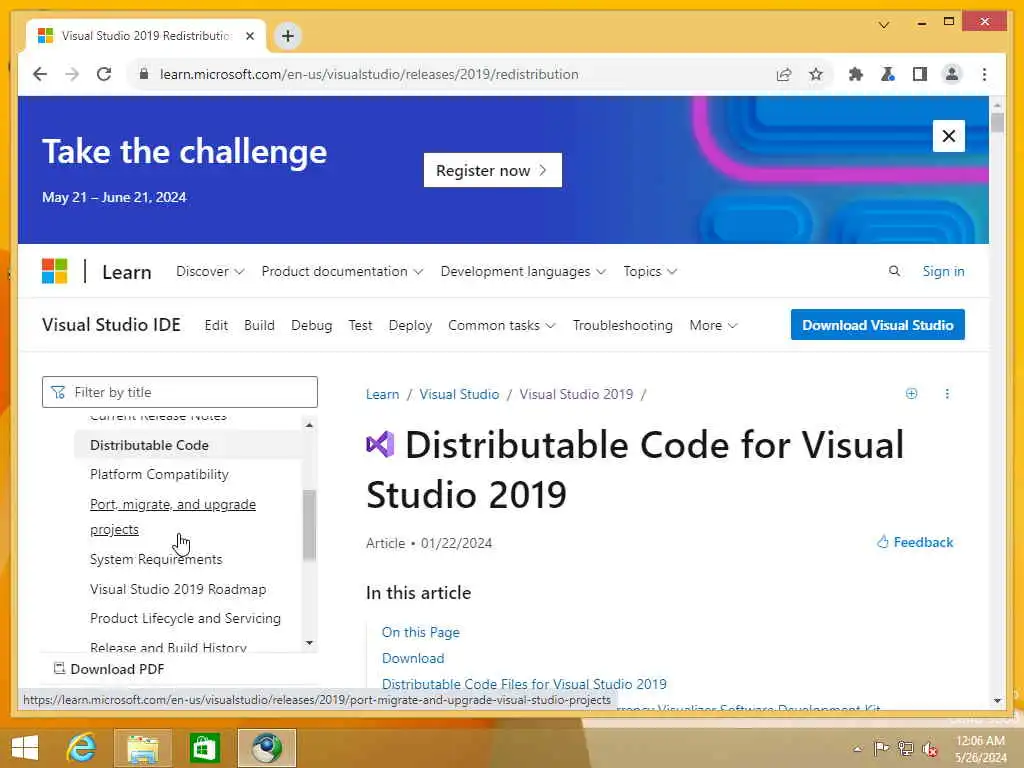The height and width of the screenshot is (768, 1024).
Task: Expand the Common tasks dropdown
Action: pyautogui.click(x=502, y=325)
